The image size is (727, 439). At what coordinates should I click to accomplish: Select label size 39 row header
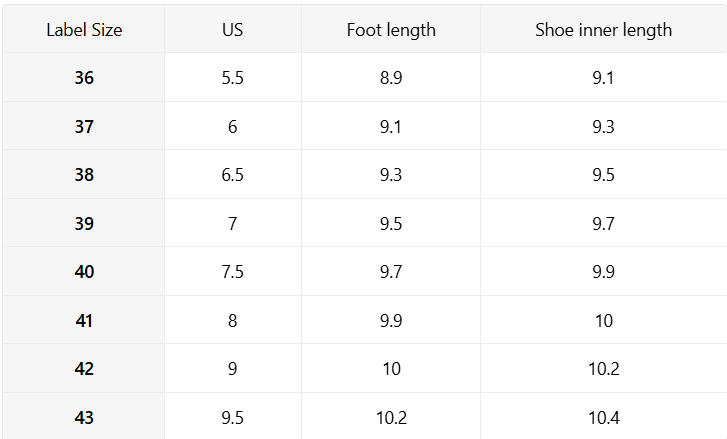point(84,224)
